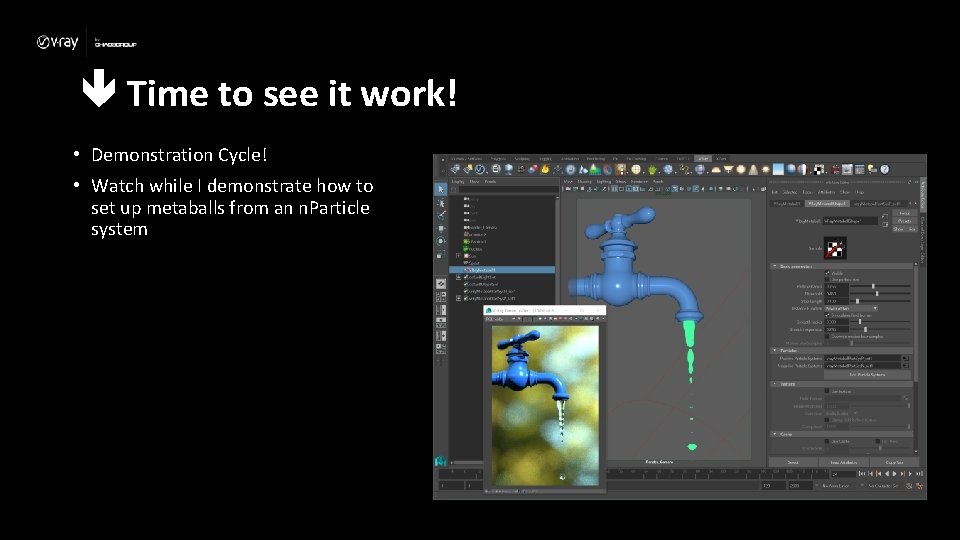Click the green mountain shelf icon

coord(594,170)
